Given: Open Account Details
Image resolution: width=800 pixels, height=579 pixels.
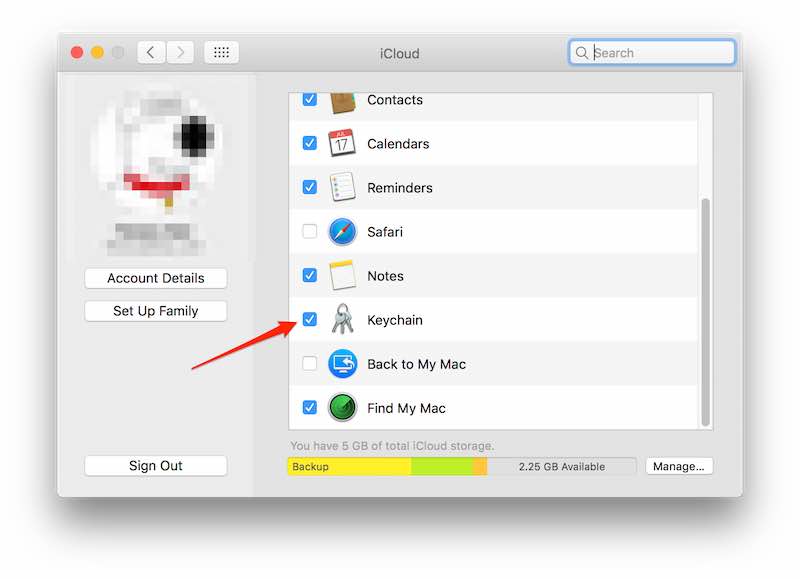Looking at the screenshot, I should [156, 279].
